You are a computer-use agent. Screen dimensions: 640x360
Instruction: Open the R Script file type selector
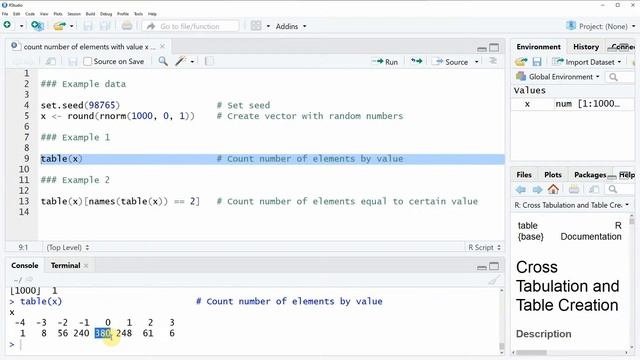tap(484, 247)
